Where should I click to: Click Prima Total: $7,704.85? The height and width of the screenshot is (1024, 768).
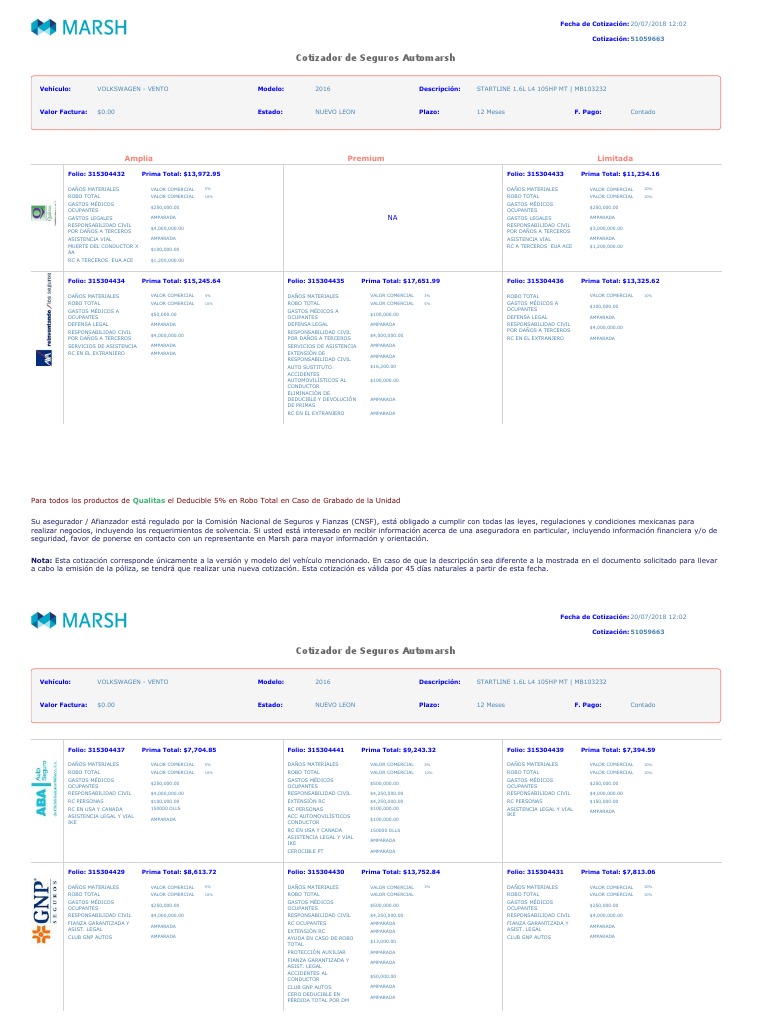pos(179,750)
